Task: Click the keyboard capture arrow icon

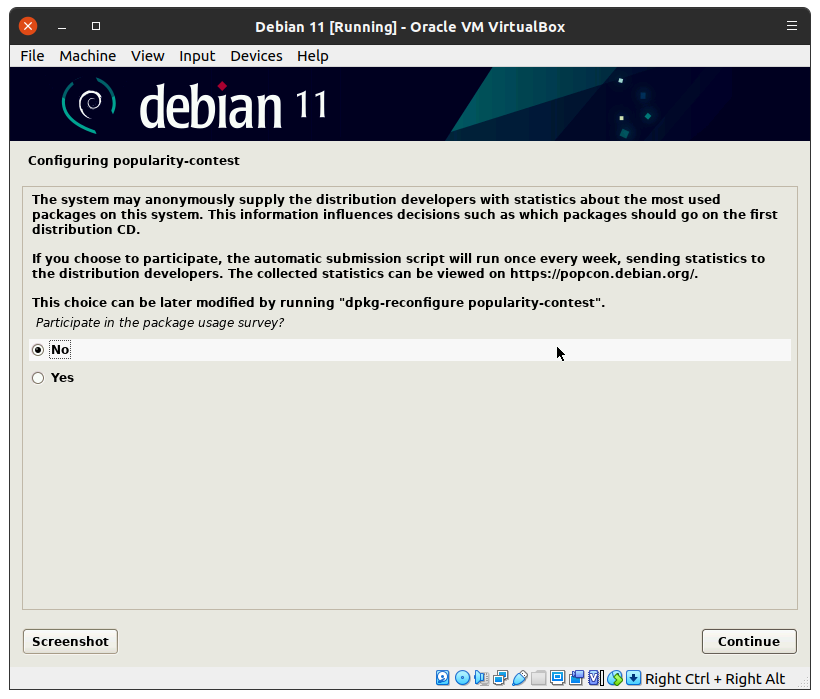Action: pyautogui.click(x=634, y=678)
